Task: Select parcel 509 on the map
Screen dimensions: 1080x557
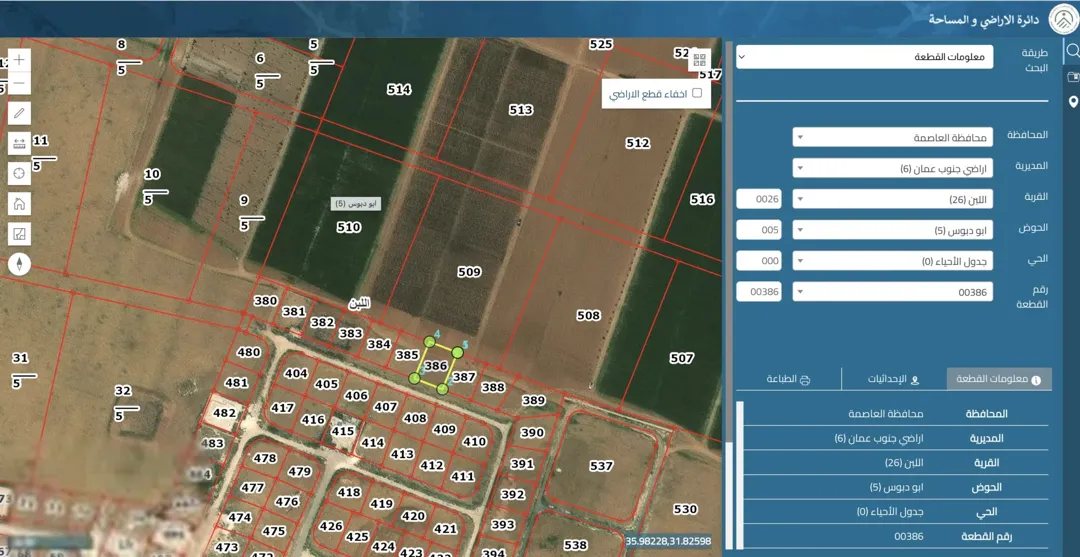Action: (x=469, y=272)
